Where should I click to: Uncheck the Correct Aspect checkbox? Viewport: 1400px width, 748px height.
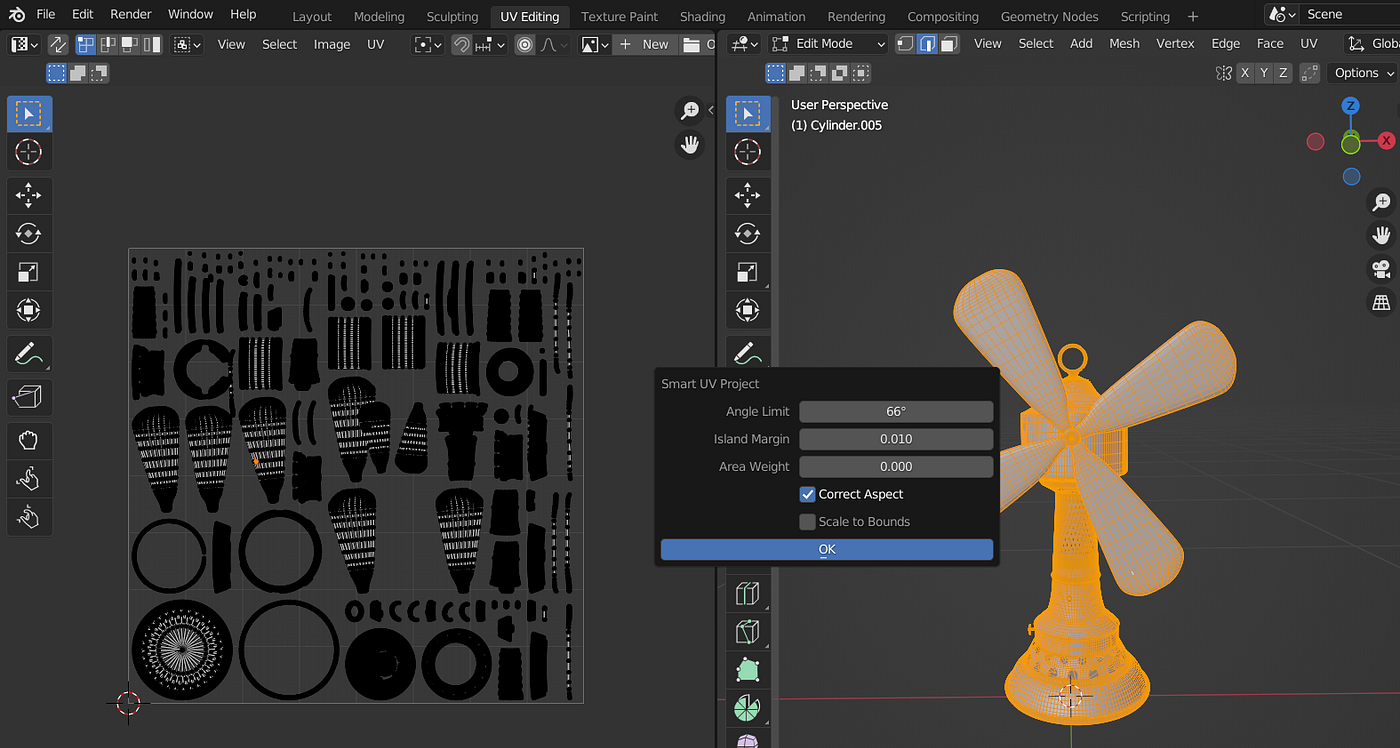click(x=807, y=494)
